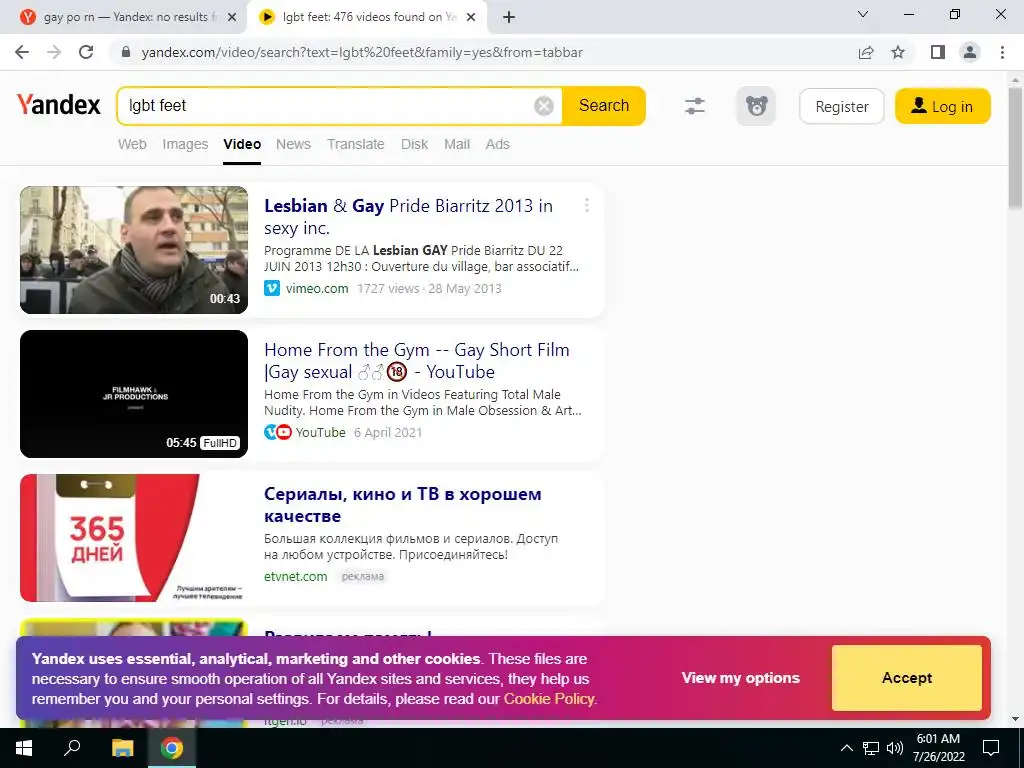Click the etvnet.com link
The width and height of the screenshot is (1024, 768).
[x=296, y=577]
